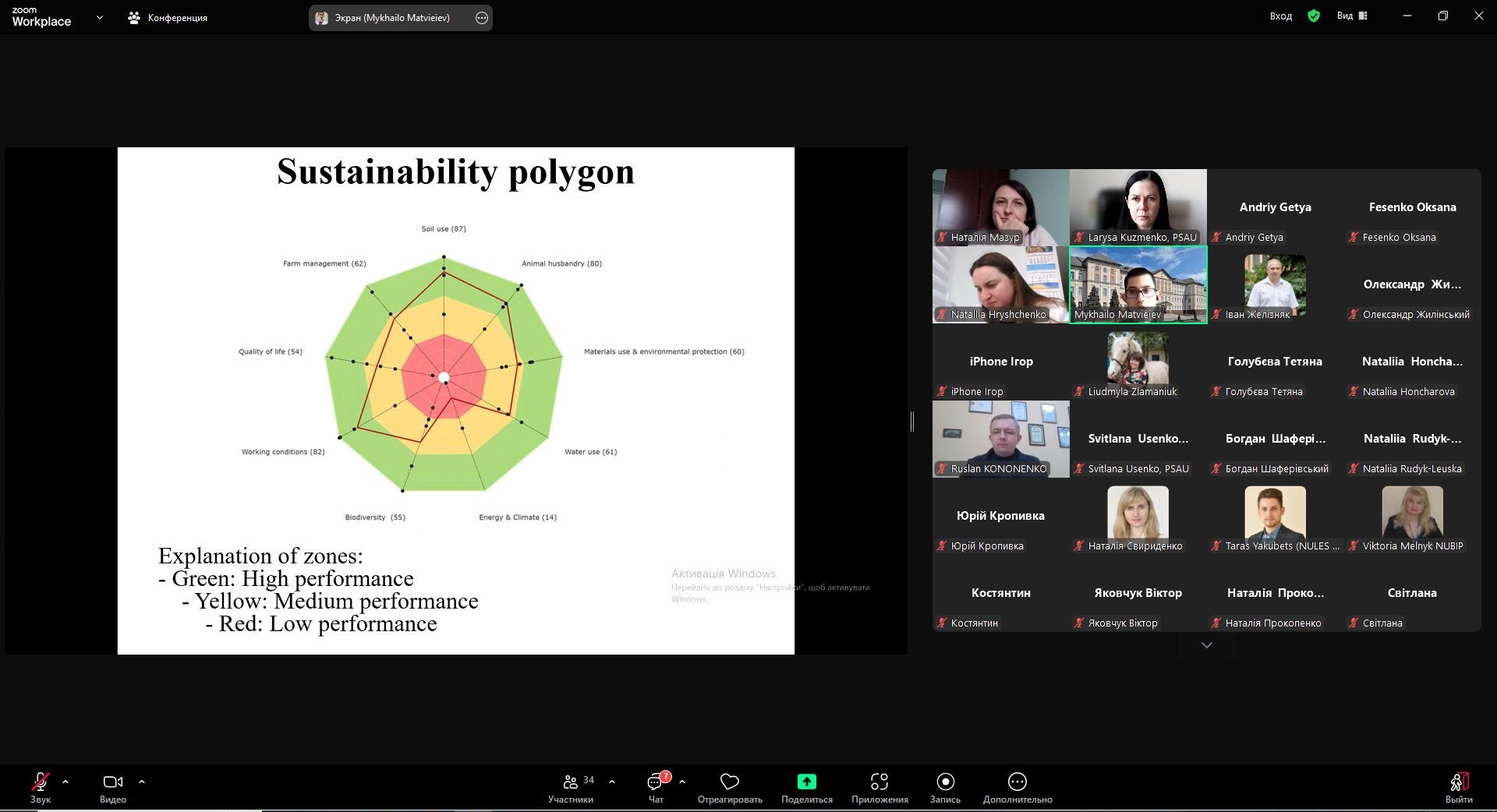Show next page of participants gallery chevron

coord(1207,645)
